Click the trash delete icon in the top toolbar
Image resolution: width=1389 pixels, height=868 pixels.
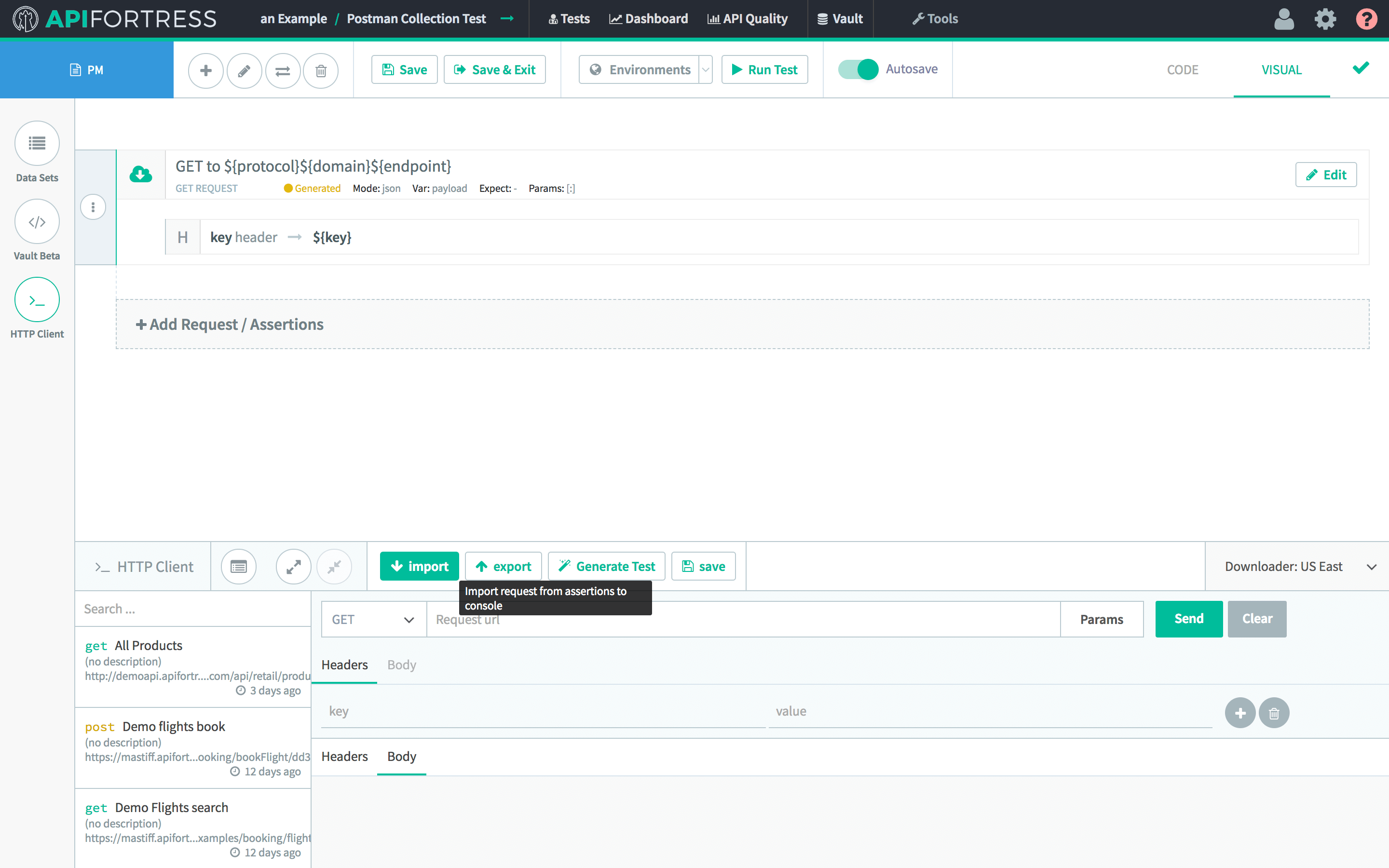pyautogui.click(x=321, y=70)
